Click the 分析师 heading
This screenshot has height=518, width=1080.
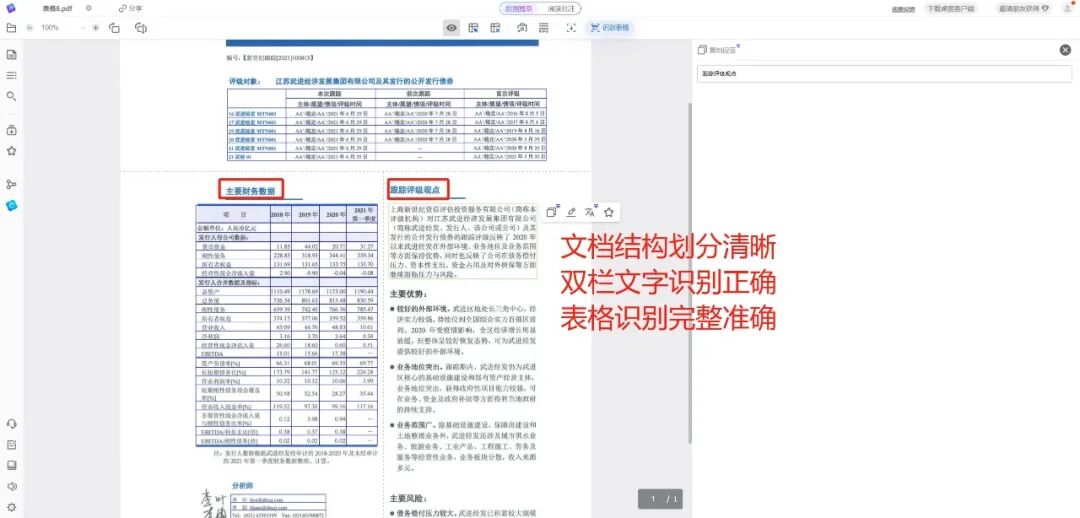point(243,486)
